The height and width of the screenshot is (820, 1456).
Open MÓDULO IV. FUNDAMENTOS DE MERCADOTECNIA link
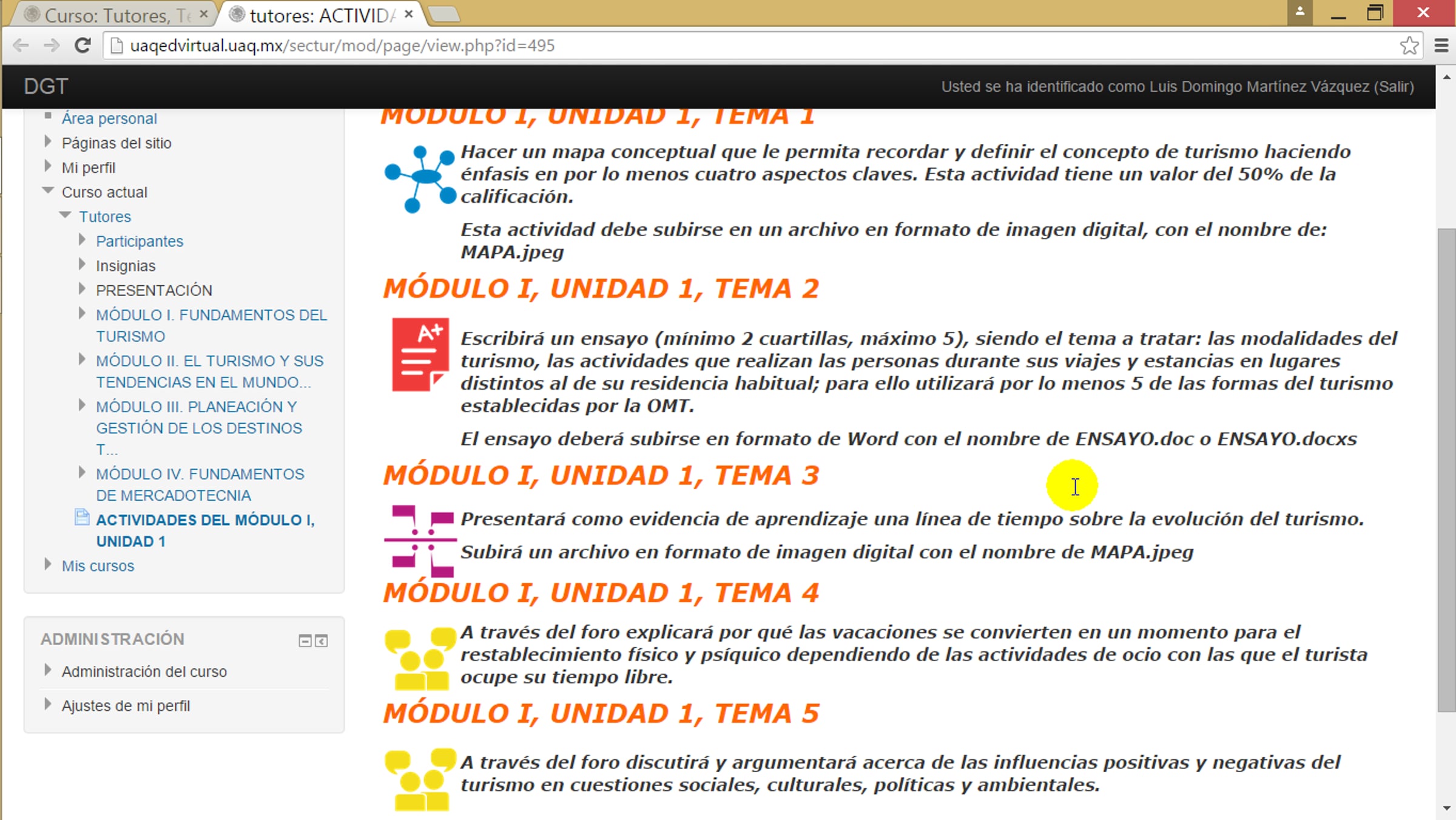click(200, 484)
